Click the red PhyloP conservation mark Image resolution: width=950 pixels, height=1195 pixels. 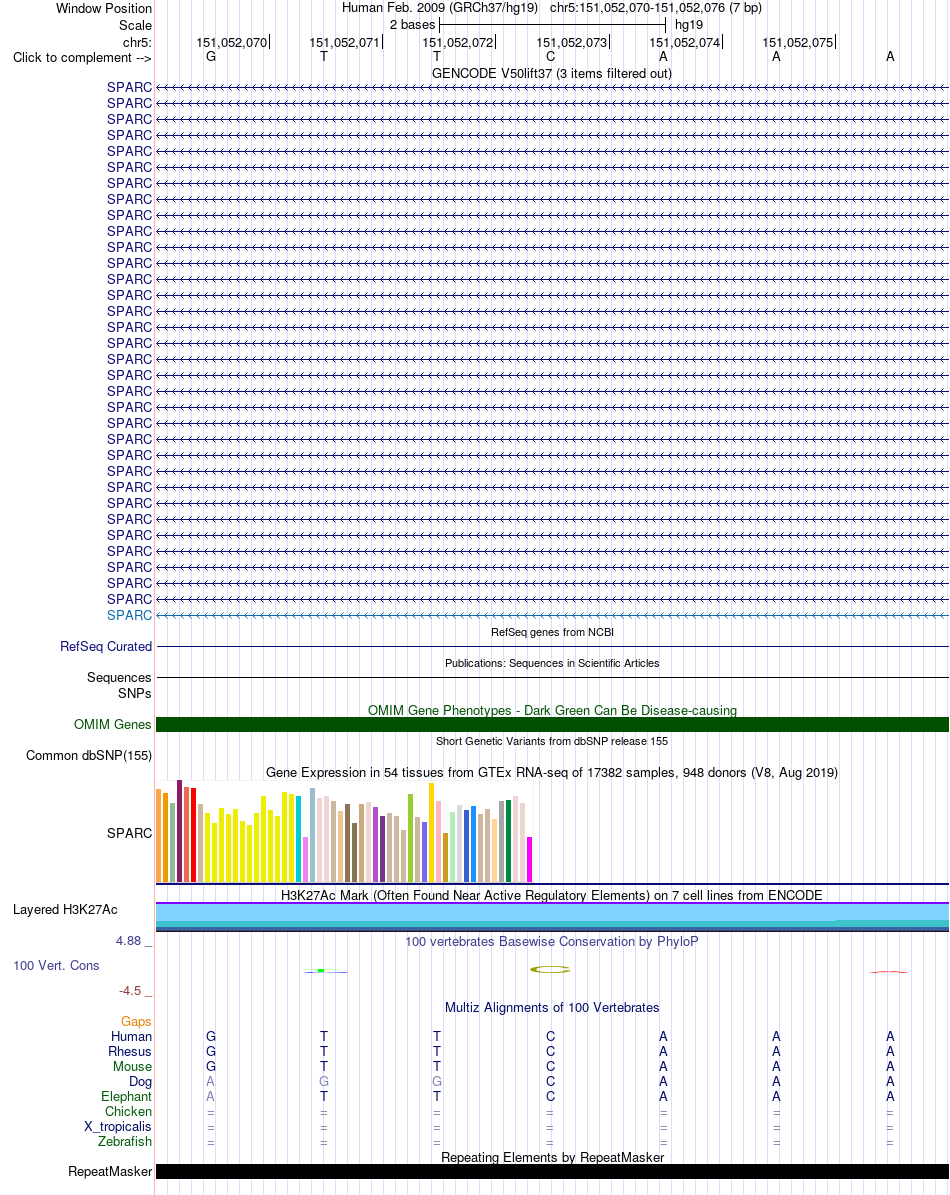(x=889, y=972)
